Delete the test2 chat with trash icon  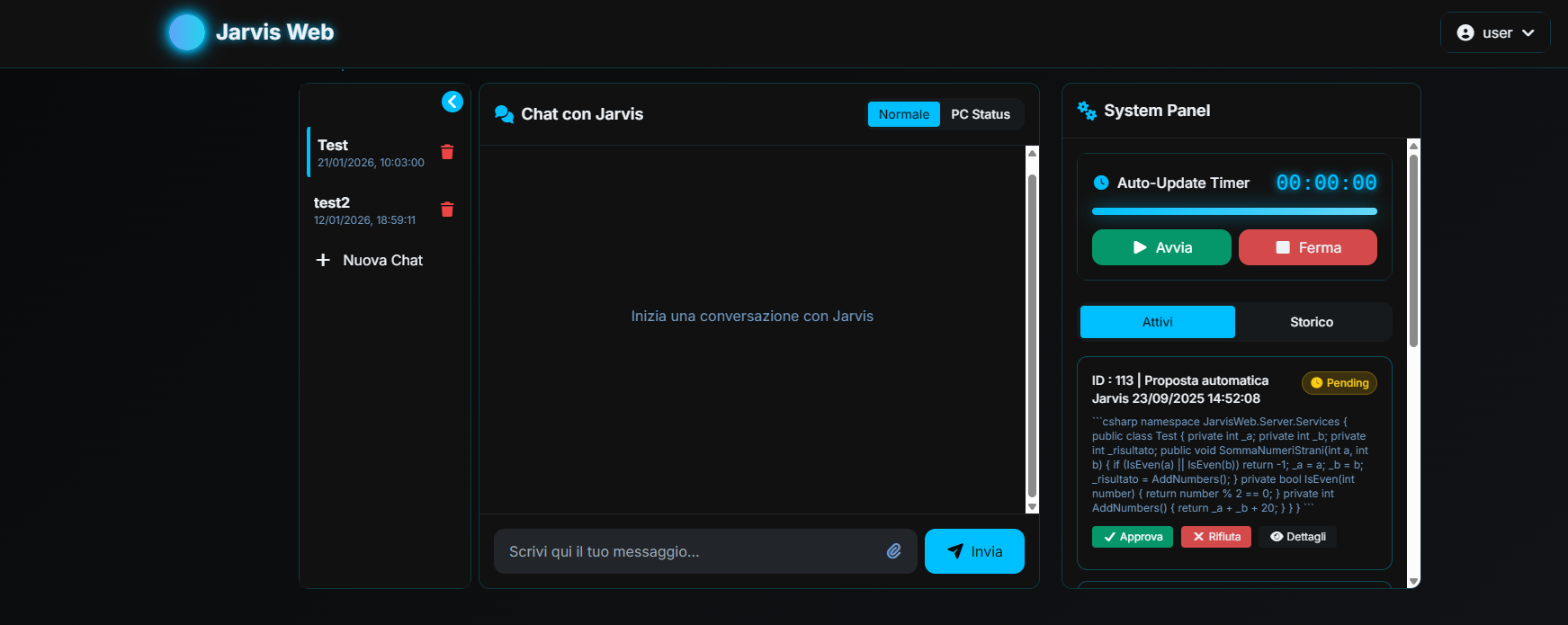(x=447, y=210)
